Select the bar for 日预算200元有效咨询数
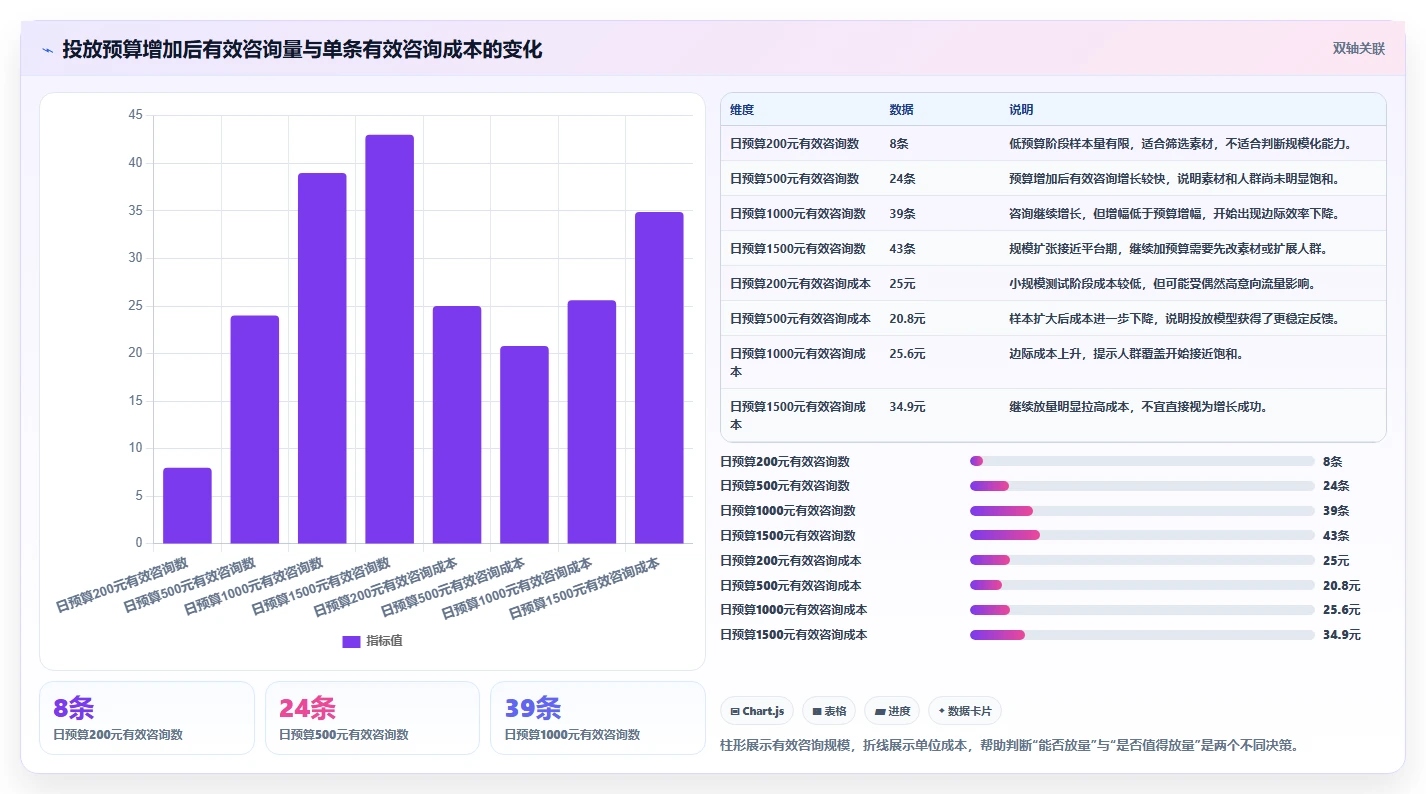This screenshot has width=1426, height=794. (x=187, y=506)
